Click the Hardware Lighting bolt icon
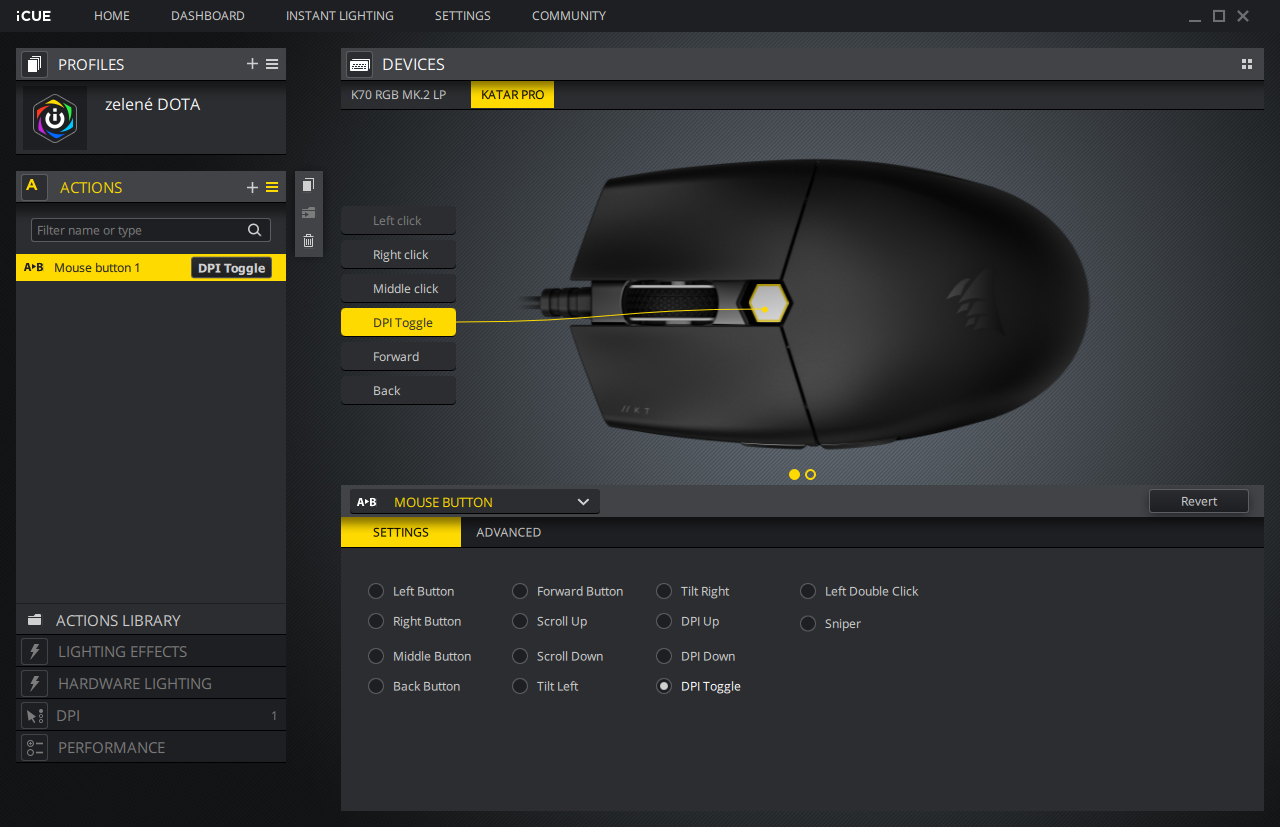Screen dimensions: 1280x827 pyautogui.click(x=35, y=684)
